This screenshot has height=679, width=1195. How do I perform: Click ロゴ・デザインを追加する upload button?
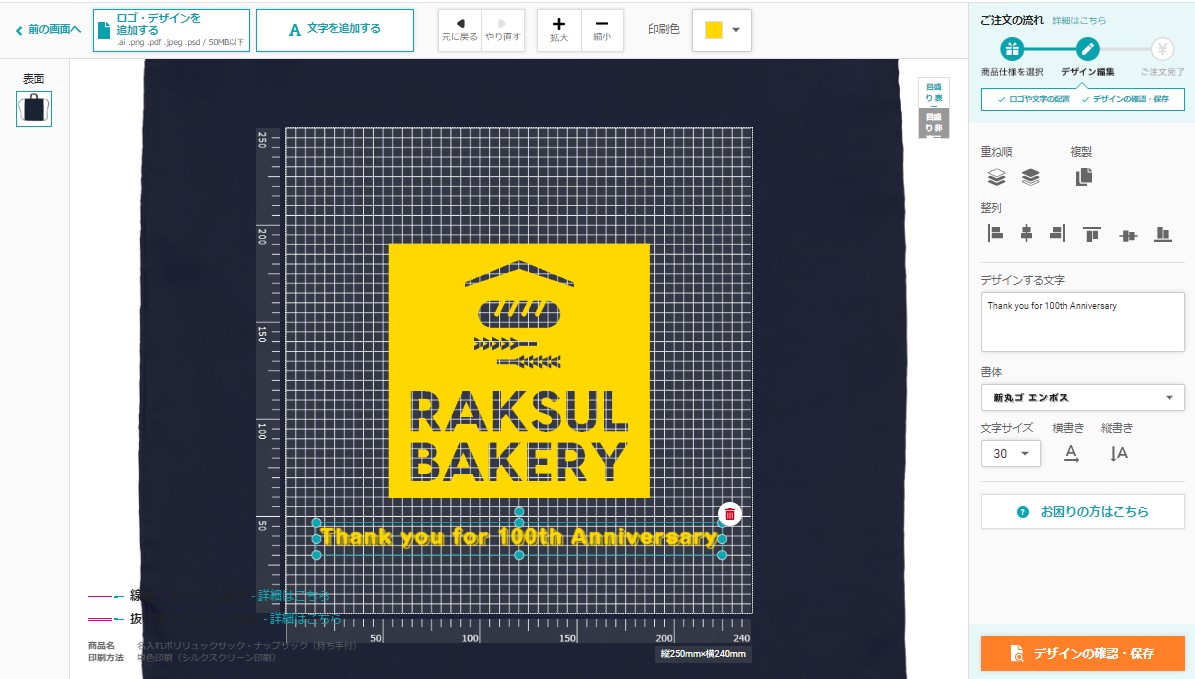(171, 30)
